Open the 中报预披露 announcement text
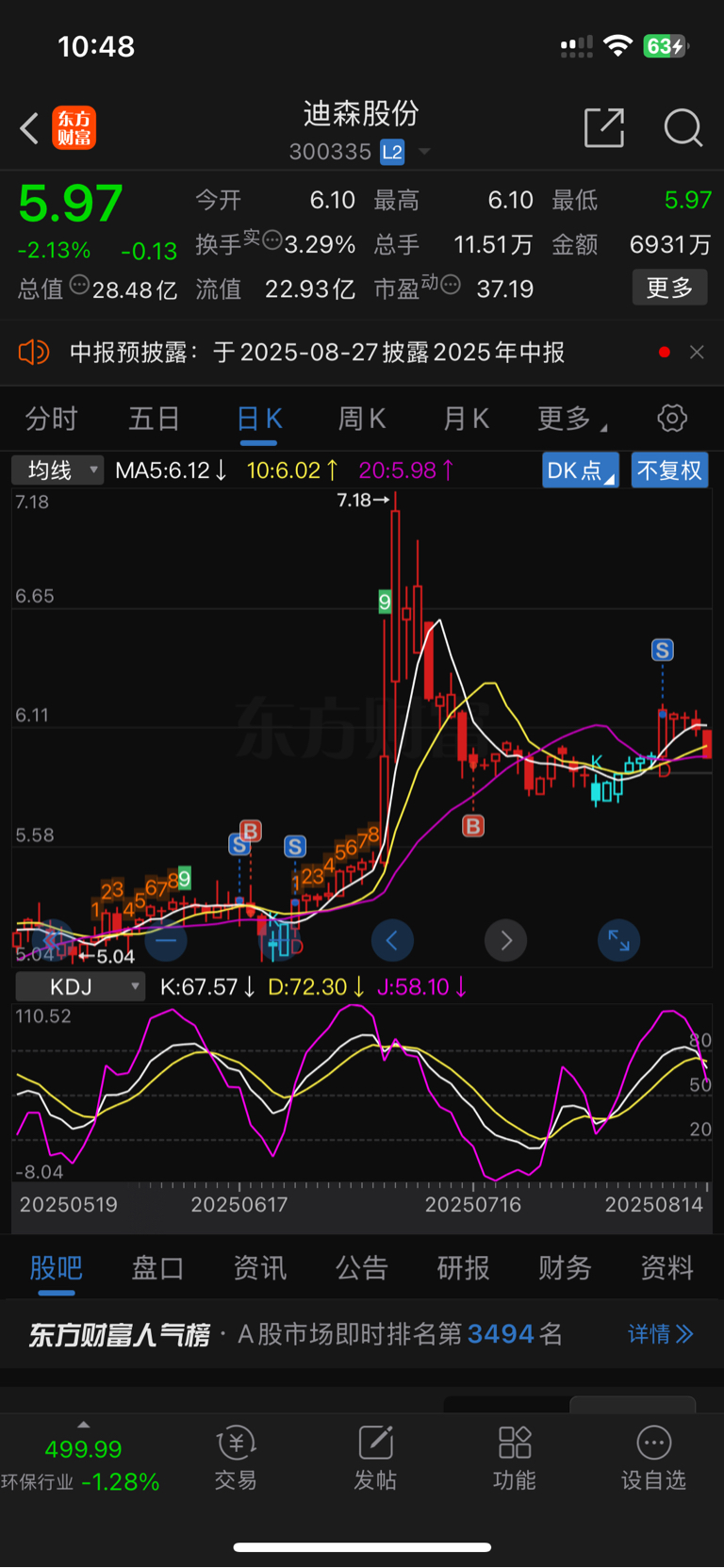 click(317, 353)
